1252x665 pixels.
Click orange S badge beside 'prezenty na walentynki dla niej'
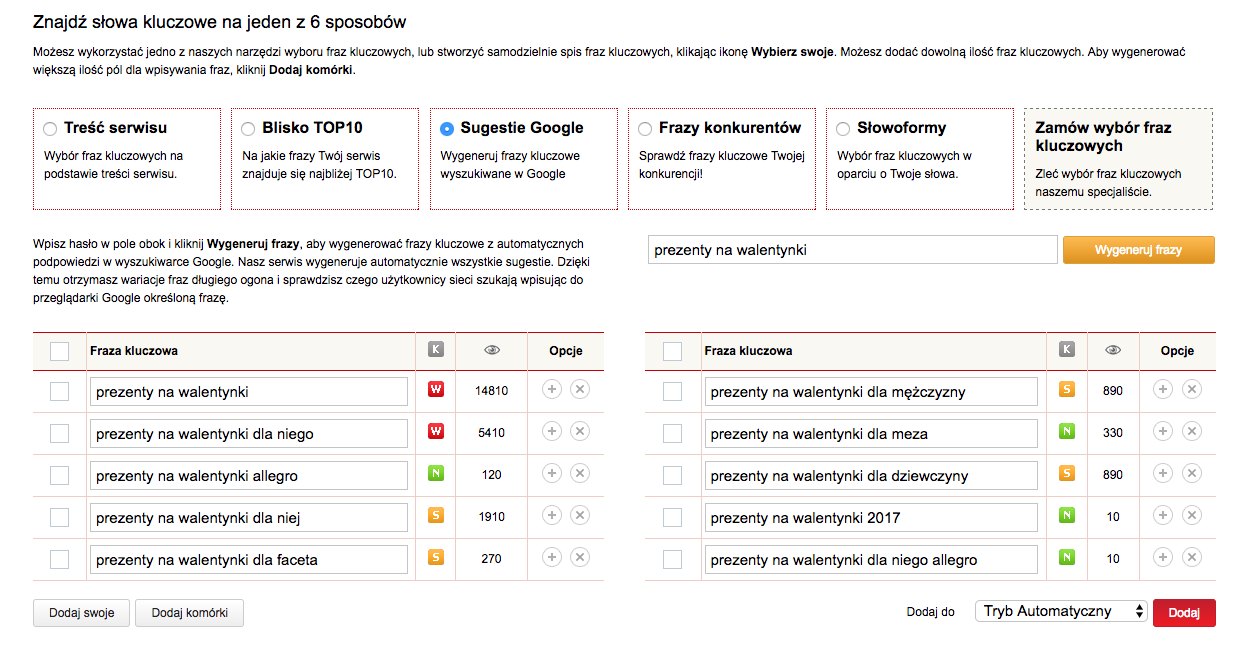pos(436,516)
